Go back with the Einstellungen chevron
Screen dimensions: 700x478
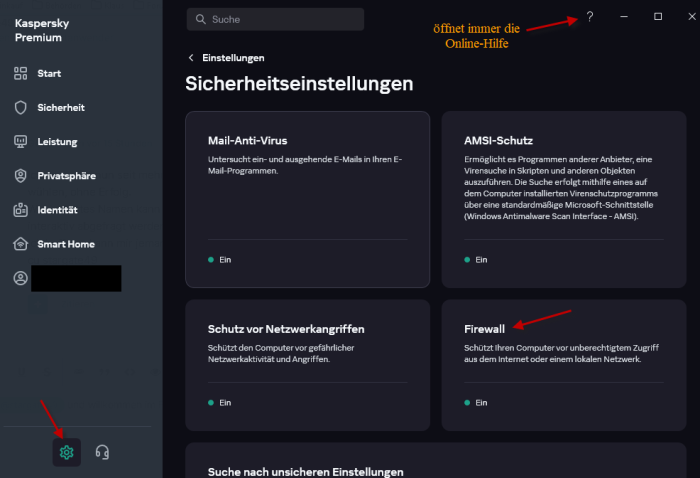(x=191, y=58)
